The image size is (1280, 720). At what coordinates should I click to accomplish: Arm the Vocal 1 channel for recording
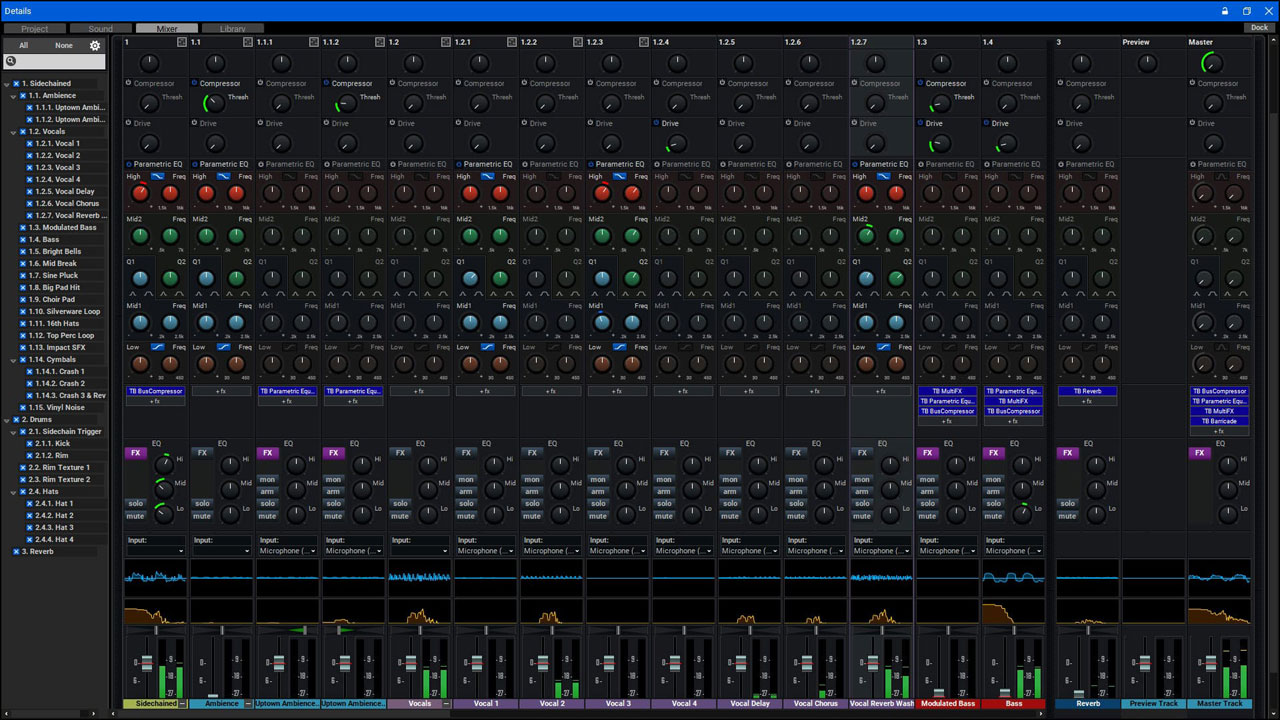466,491
